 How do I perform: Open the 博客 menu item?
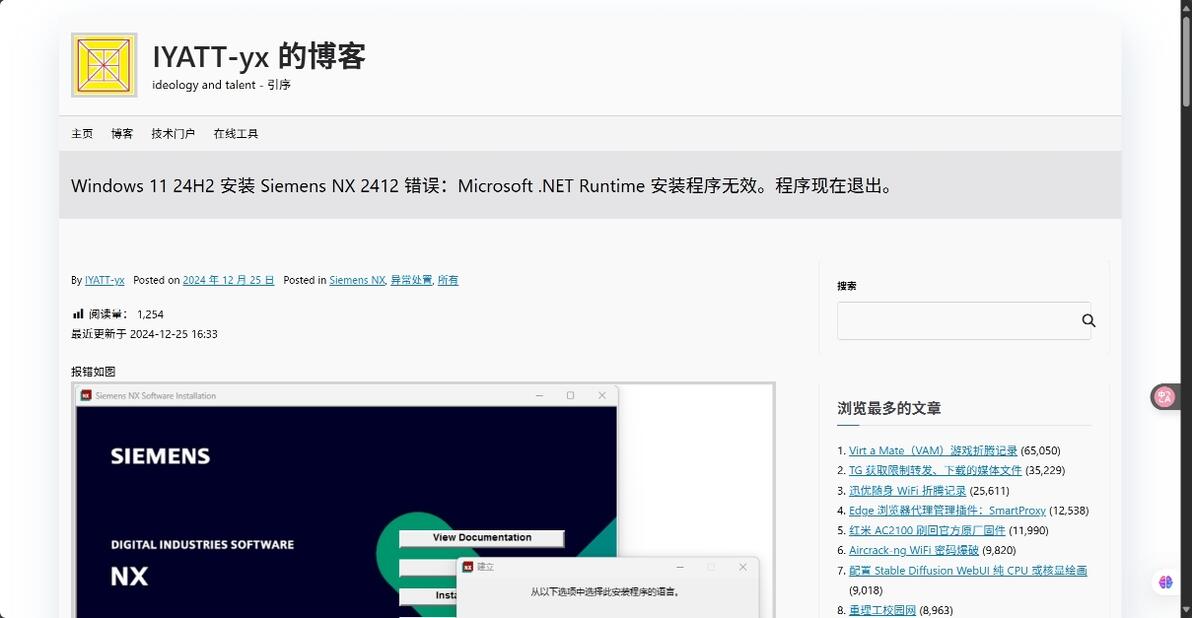[122, 134]
